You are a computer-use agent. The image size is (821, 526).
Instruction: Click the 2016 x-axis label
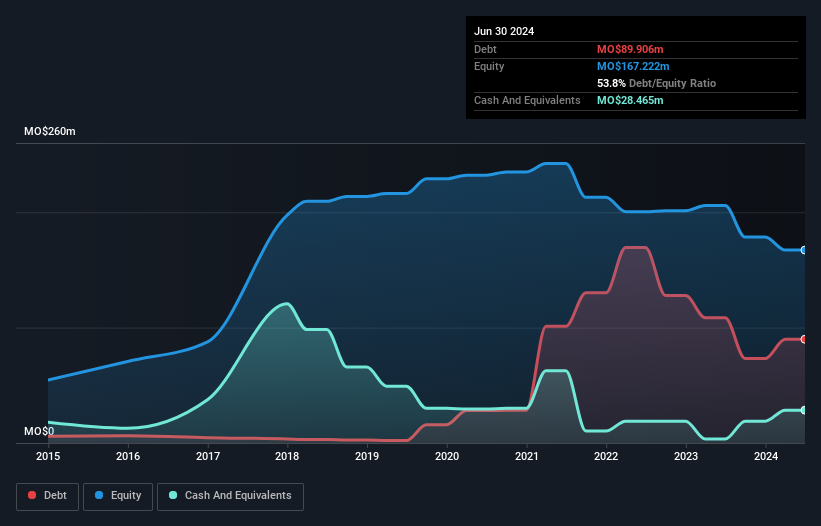coord(128,456)
